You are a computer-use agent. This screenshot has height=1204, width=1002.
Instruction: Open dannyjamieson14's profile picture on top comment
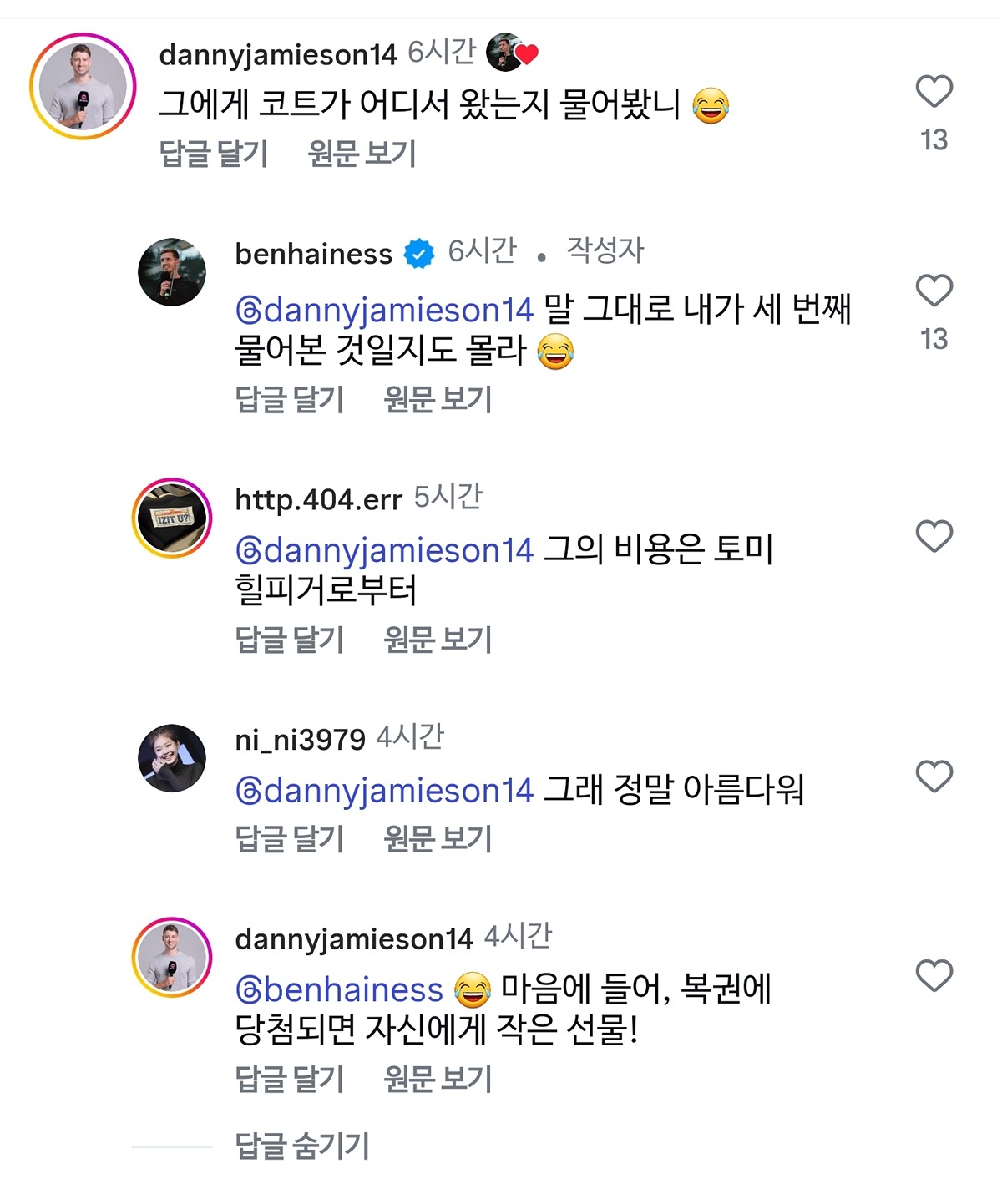(83, 87)
